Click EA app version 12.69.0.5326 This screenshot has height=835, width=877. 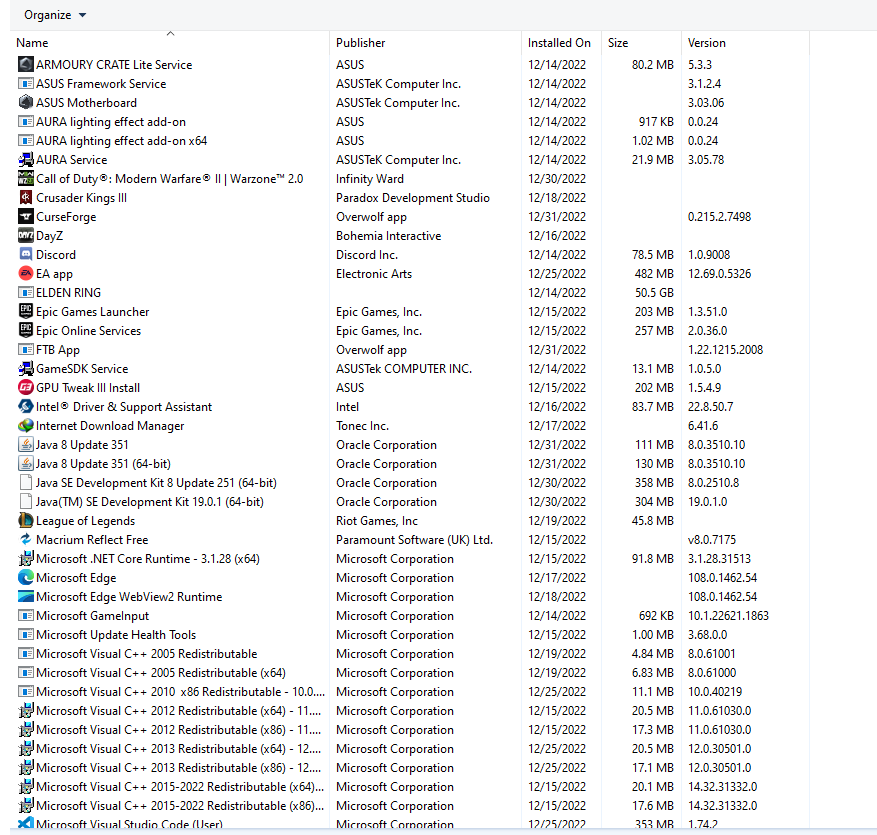719,273
